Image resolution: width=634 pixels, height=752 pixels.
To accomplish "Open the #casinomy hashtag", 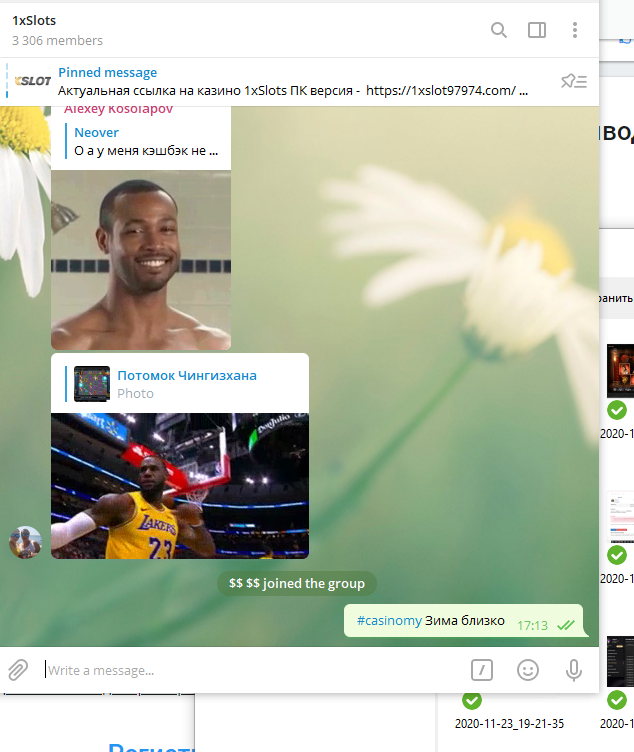I will tap(388, 620).
